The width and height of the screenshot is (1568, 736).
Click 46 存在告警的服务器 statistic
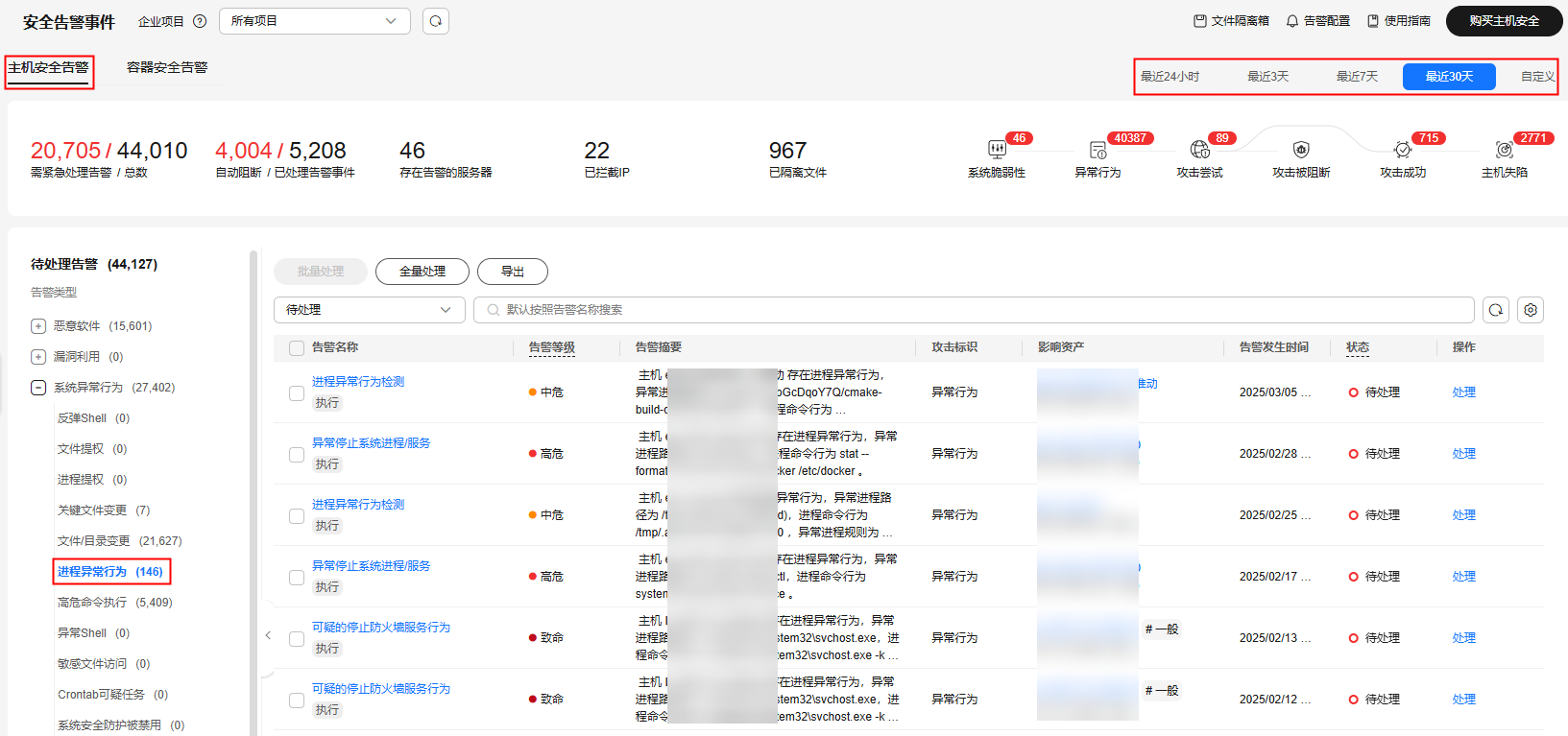[x=446, y=159]
